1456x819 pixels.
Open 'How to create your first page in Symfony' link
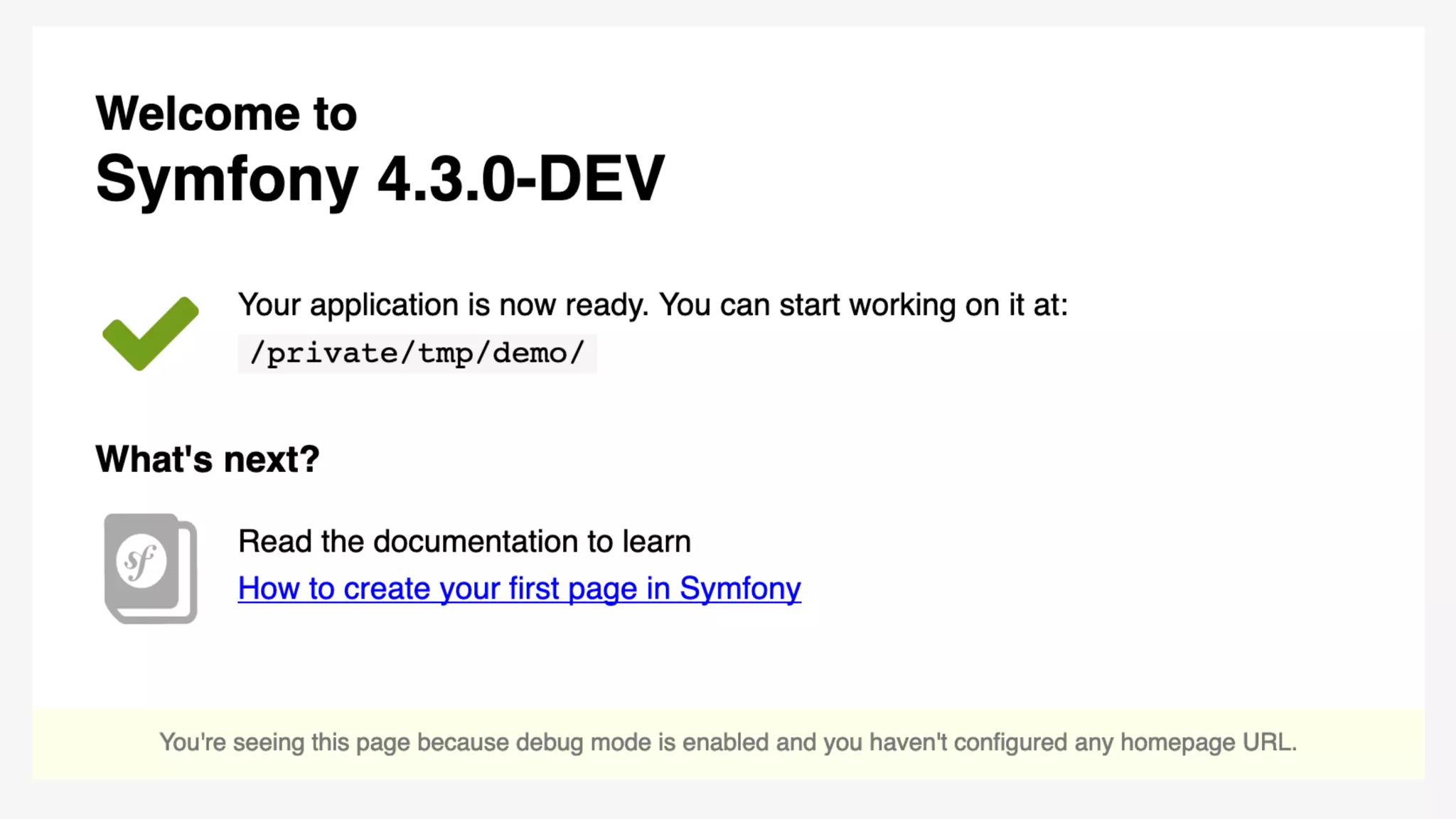click(519, 589)
